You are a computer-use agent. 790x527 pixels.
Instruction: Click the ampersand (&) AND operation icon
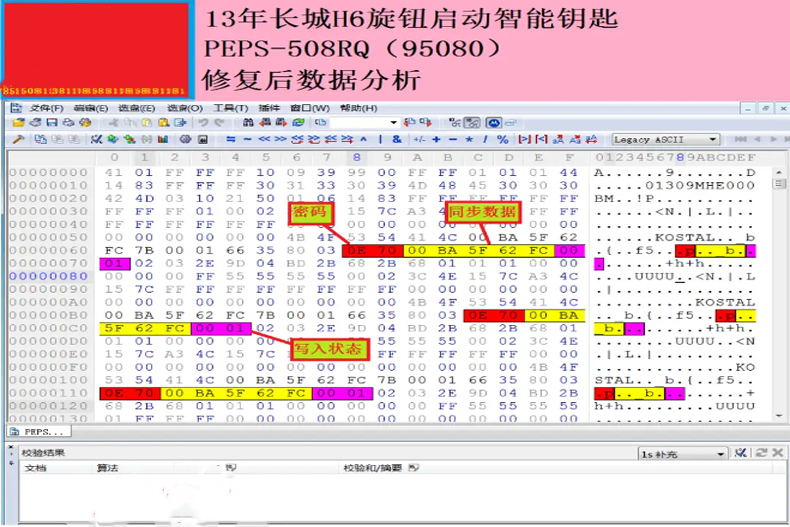pos(396,139)
